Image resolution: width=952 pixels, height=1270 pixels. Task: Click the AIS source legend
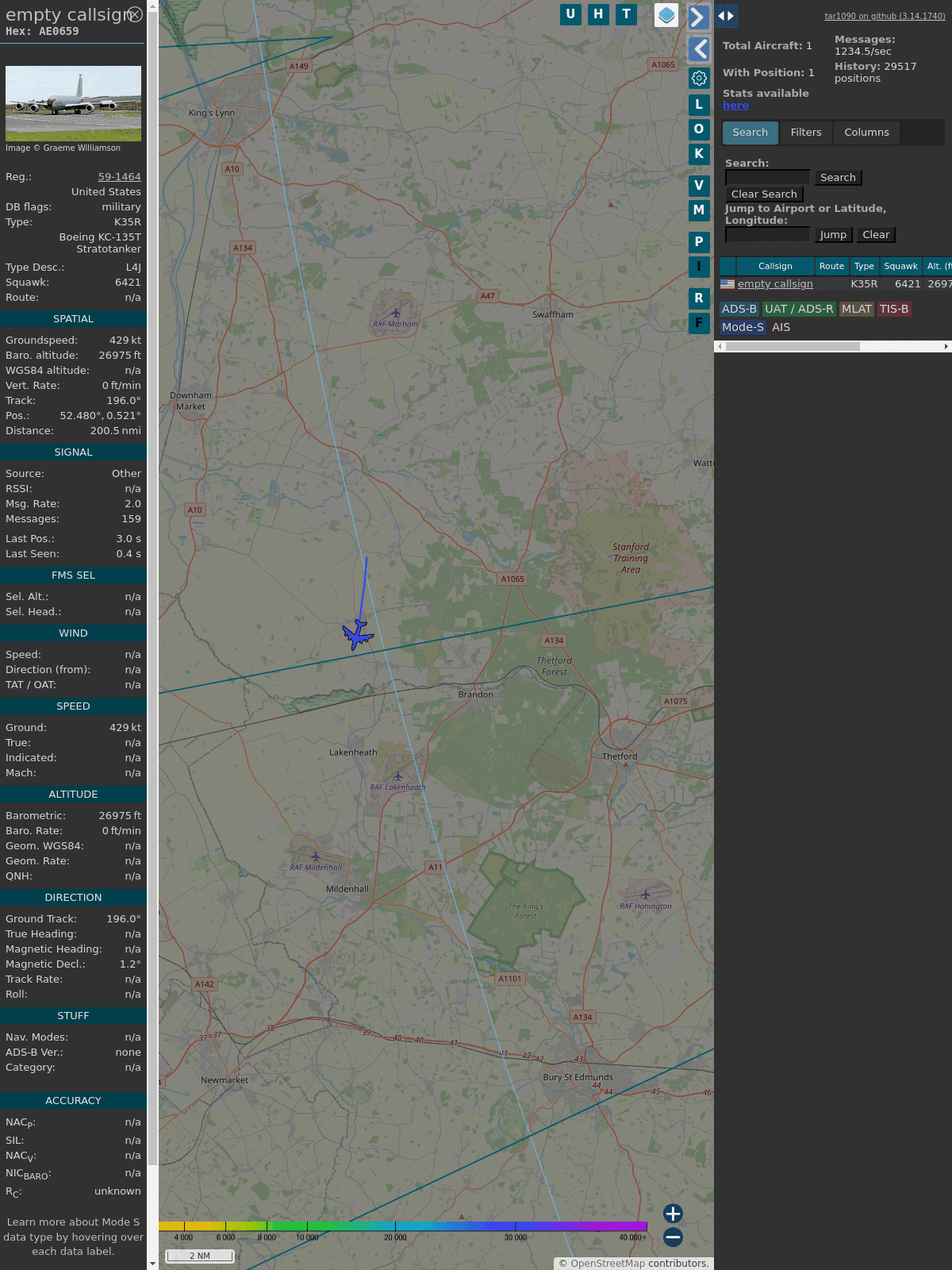pos(781,328)
